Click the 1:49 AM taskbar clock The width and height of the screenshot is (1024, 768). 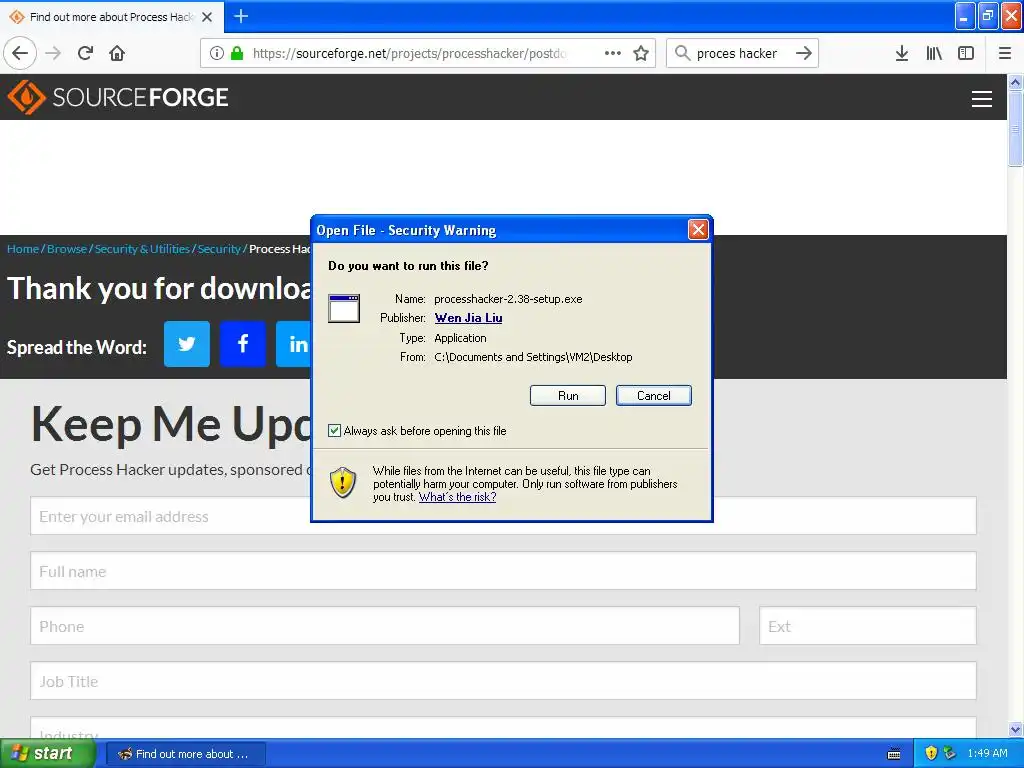coord(987,753)
